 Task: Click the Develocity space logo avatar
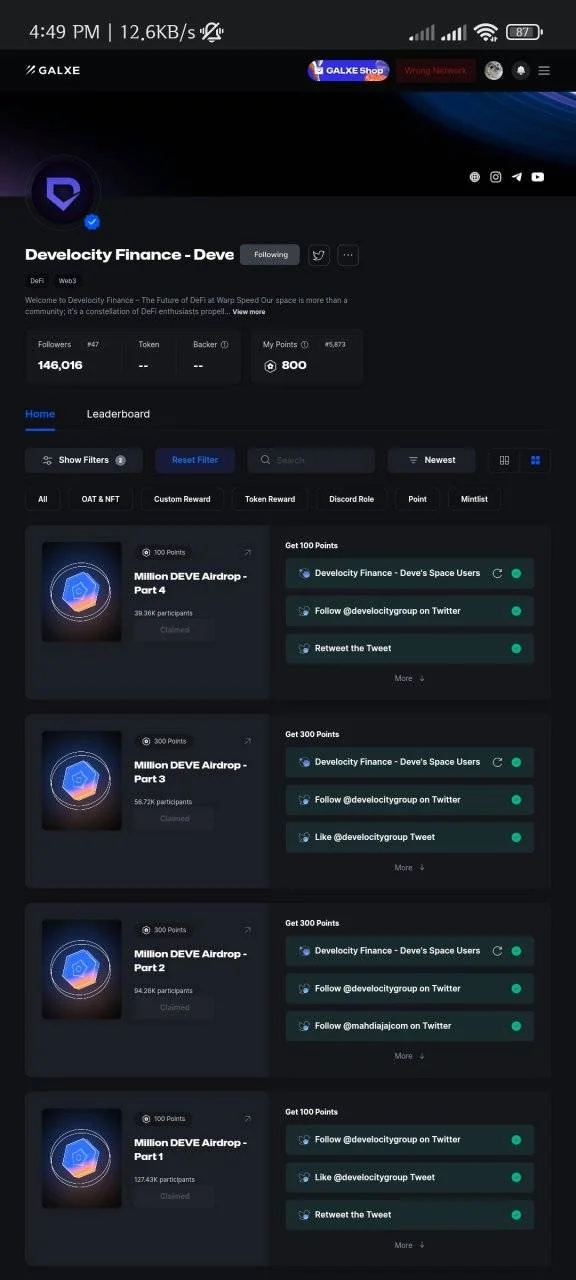point(63,192)
